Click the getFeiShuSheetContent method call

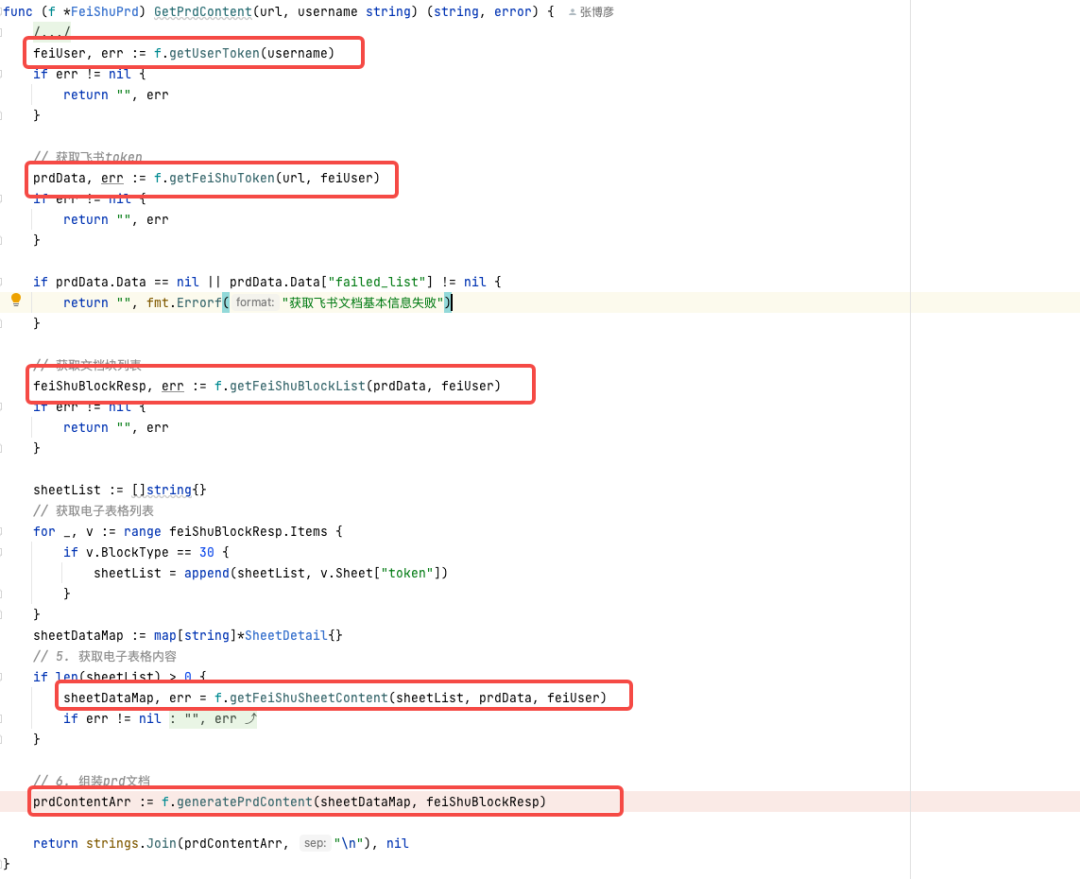coord(309,698)
